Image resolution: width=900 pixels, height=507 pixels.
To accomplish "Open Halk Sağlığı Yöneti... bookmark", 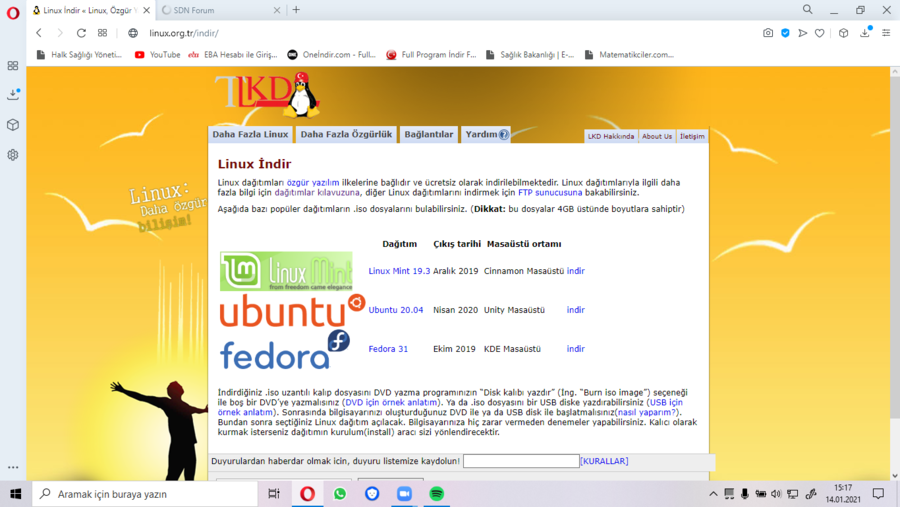I will [x=79, y=55].
